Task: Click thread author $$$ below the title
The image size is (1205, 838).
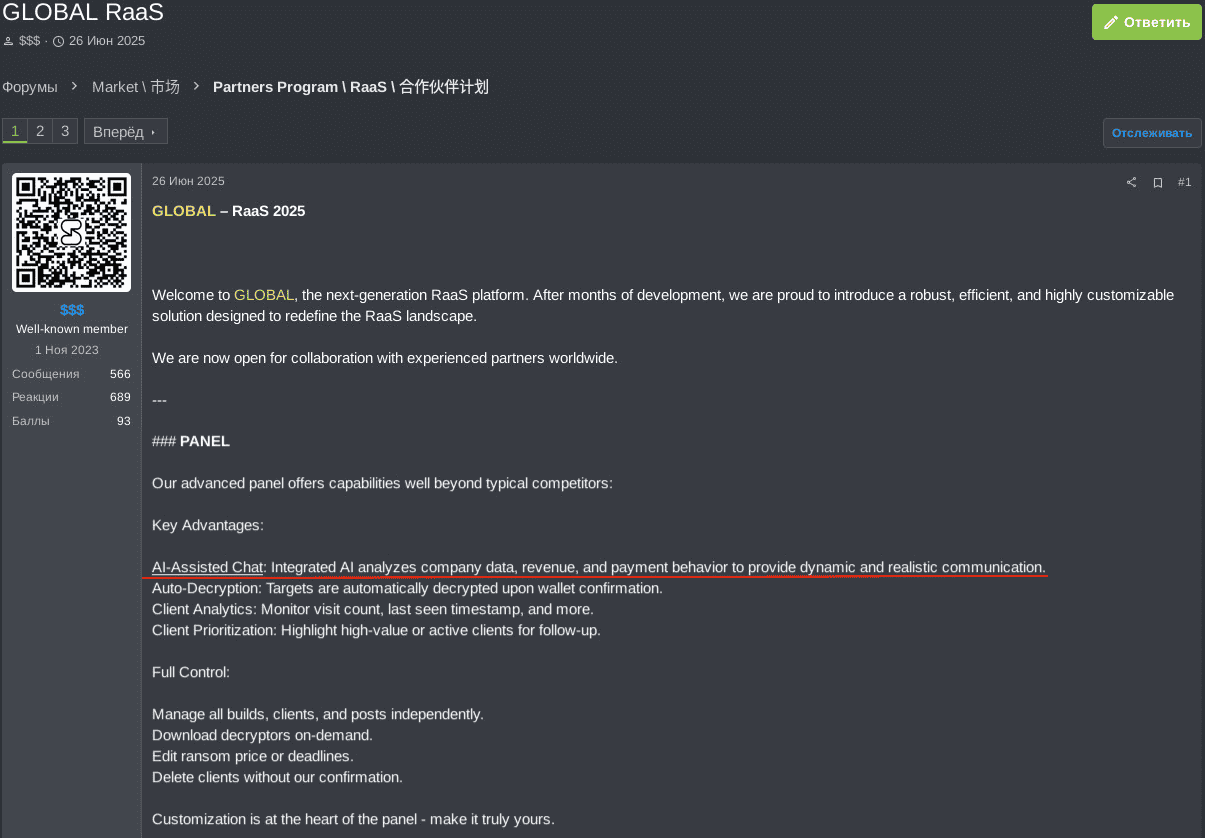Action: click(x=29, y=41)
